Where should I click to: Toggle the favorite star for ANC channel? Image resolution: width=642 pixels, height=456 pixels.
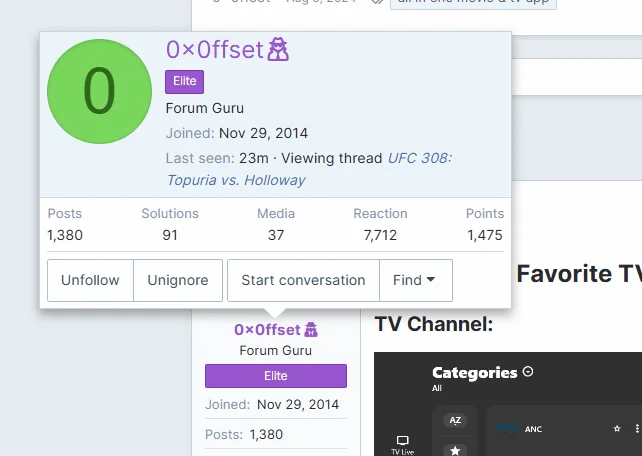tap(617, 429)
